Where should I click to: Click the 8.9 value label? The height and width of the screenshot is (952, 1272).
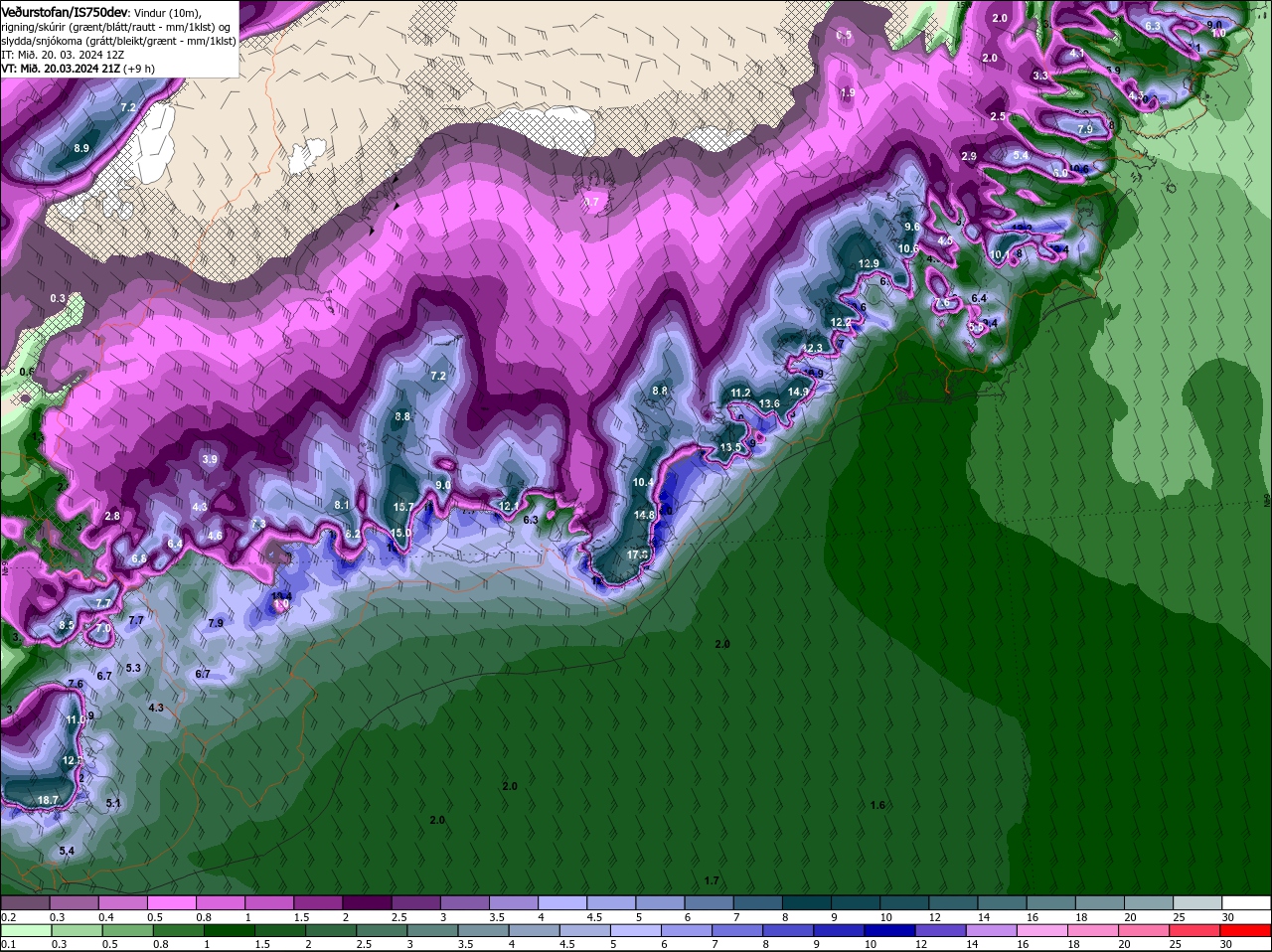pyautogui.click(x=81, y=148)
